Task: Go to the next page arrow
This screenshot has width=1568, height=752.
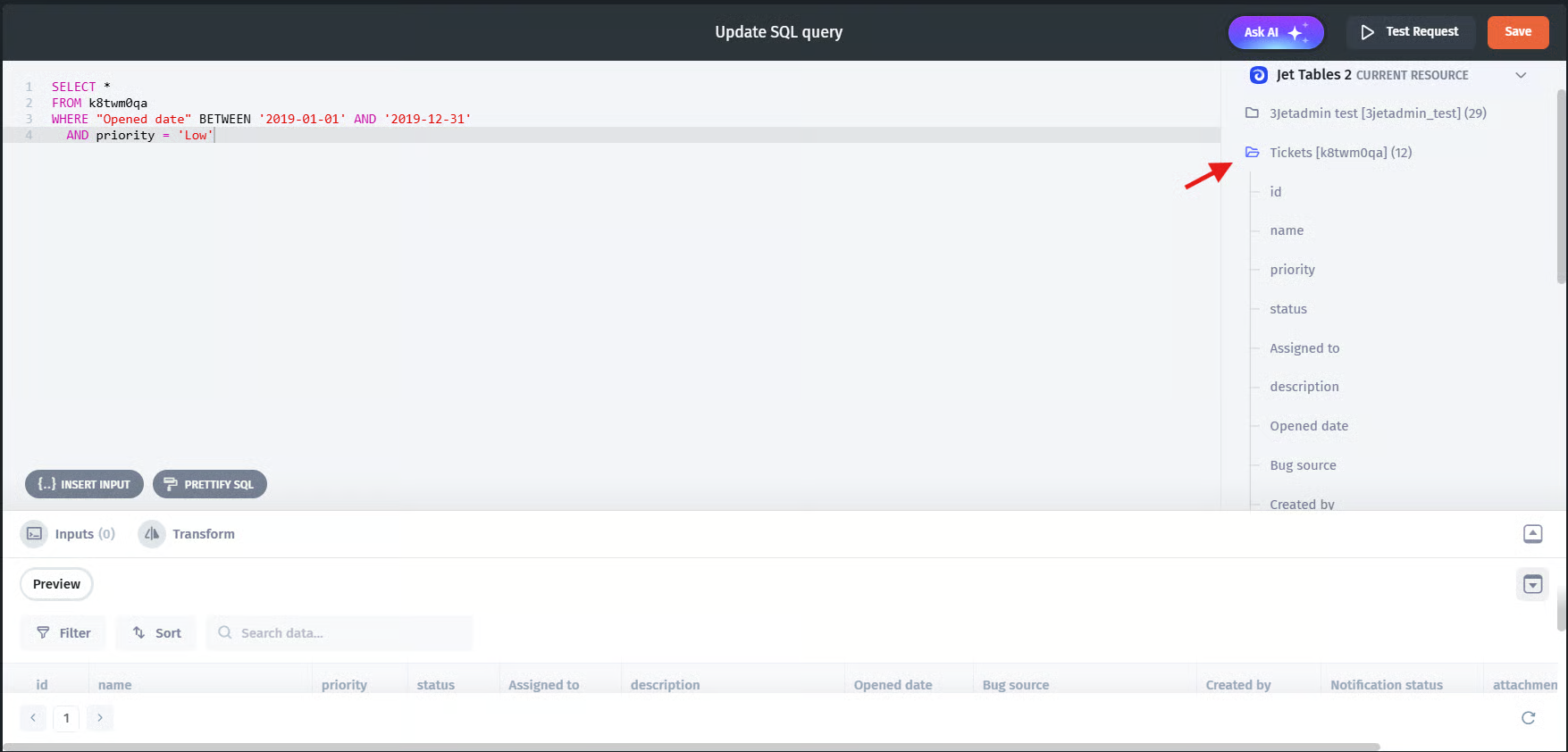Action: pos(100,718)
